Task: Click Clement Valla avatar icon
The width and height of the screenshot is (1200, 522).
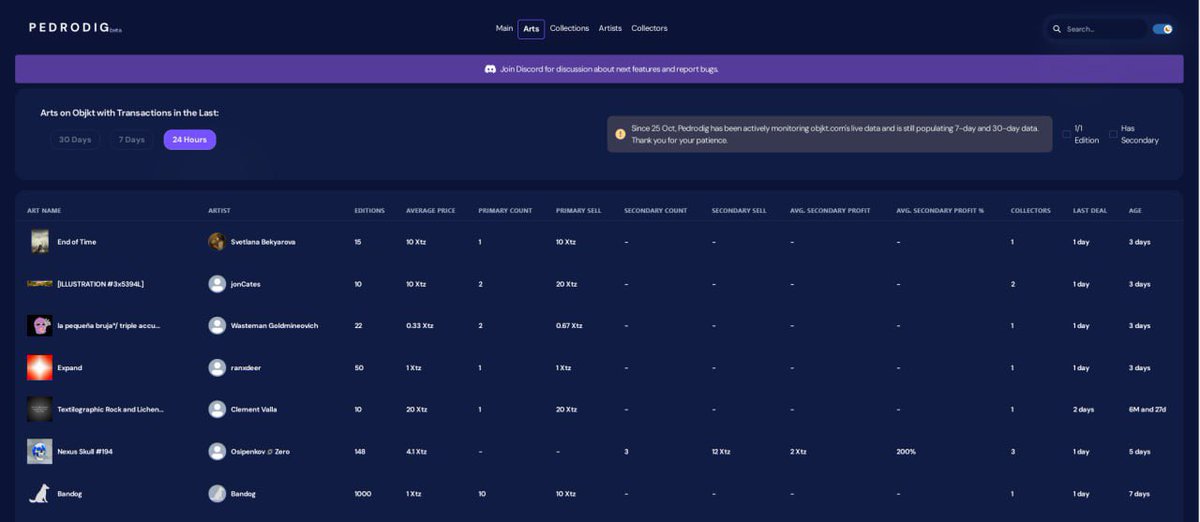Action: [x=217, y=409]
